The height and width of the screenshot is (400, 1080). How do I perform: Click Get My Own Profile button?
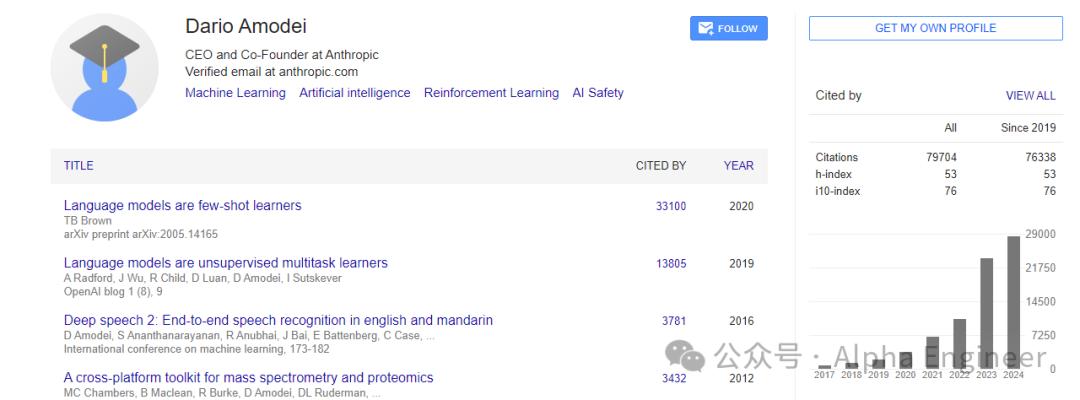[x=935, y=28]
